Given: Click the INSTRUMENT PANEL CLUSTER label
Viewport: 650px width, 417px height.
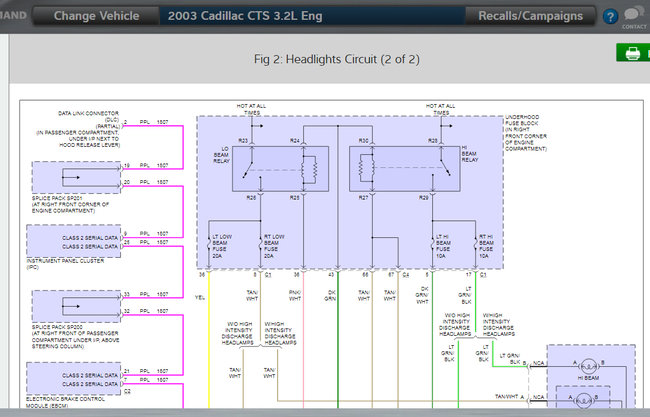Looking at the screenshot, I should (65, 264).
